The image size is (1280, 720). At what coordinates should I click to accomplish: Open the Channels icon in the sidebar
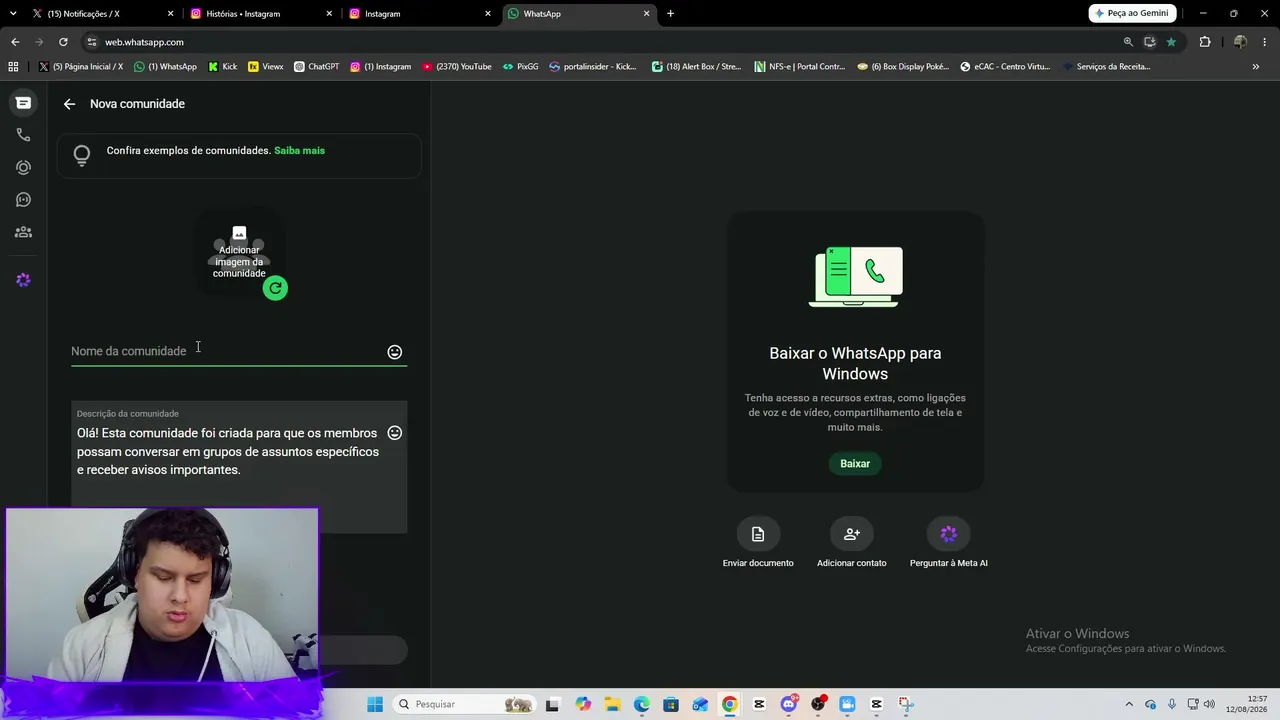pyautogui.click(x=23, y=200)
